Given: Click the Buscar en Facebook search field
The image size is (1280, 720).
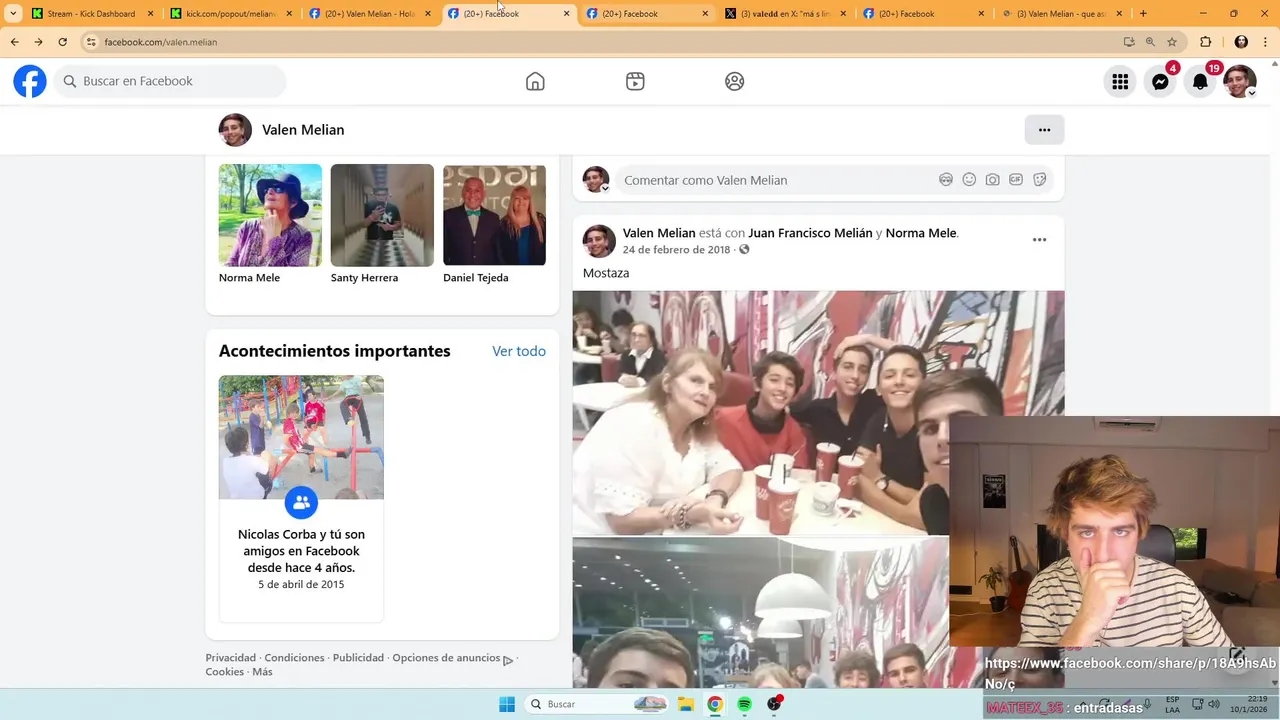Looking at the screenshot, I should [170, 81].
